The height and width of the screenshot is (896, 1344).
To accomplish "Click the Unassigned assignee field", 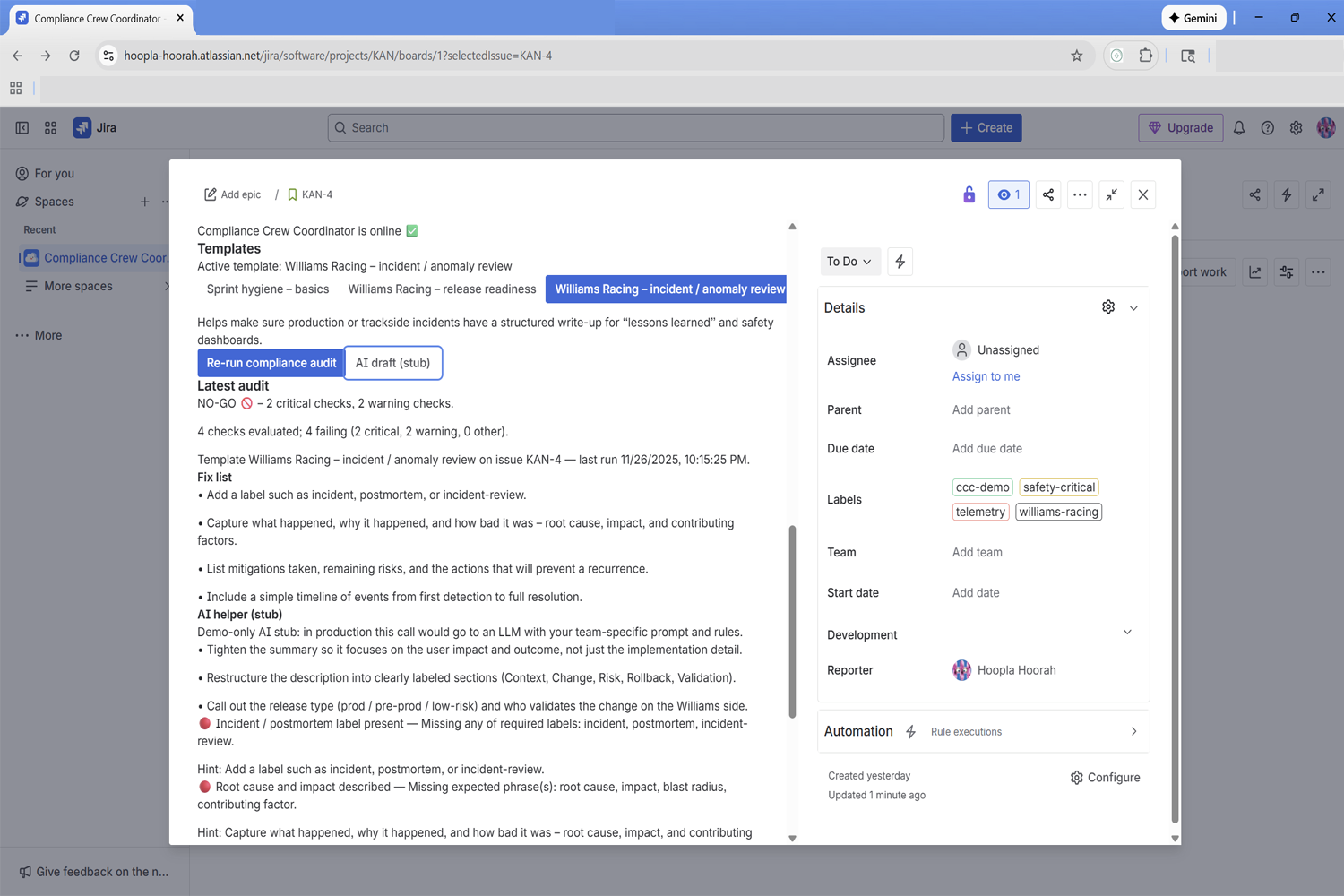I will 996,350.
